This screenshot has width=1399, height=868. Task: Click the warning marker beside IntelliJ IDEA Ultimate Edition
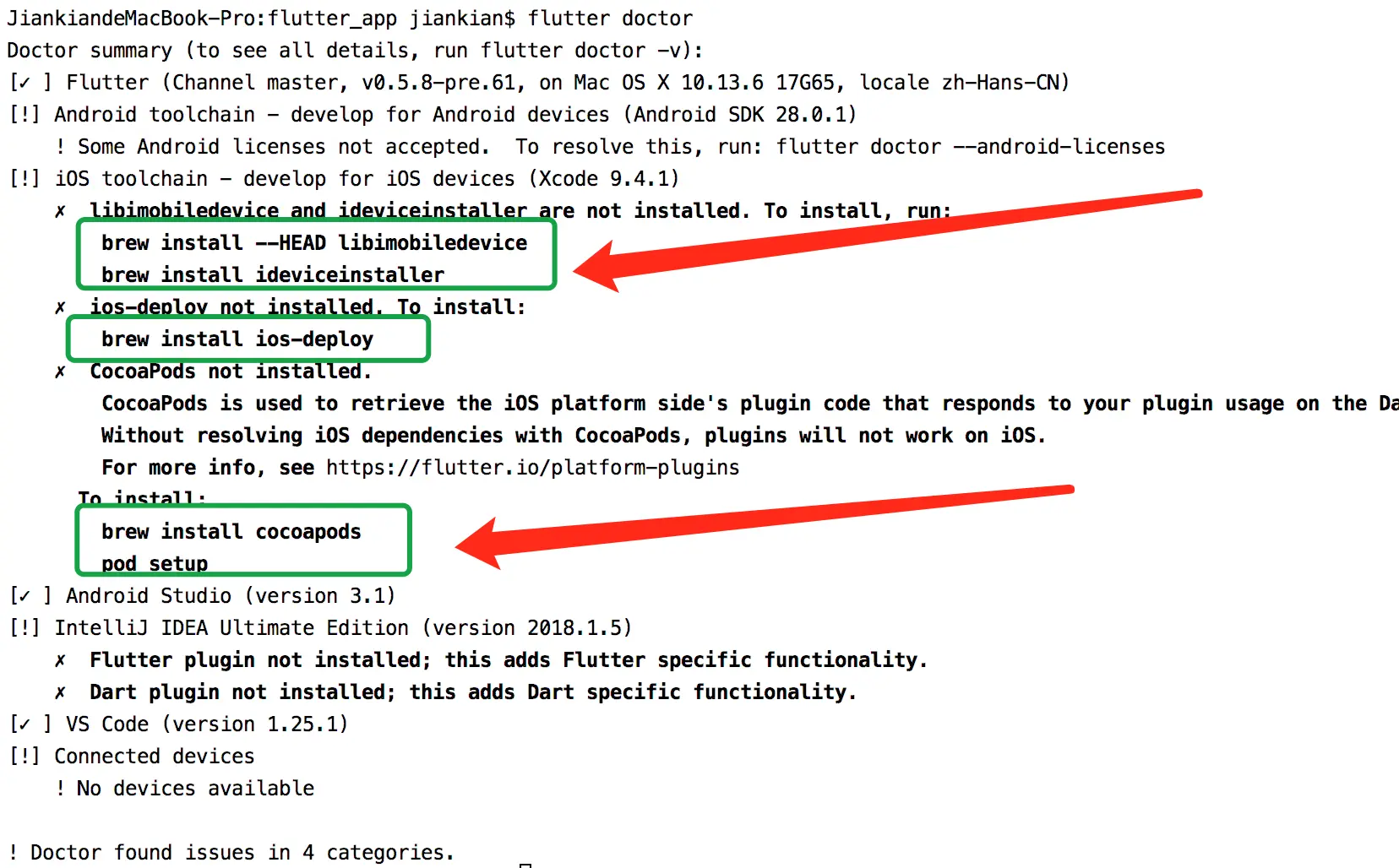pyautogui.click(x=24, y=628)
